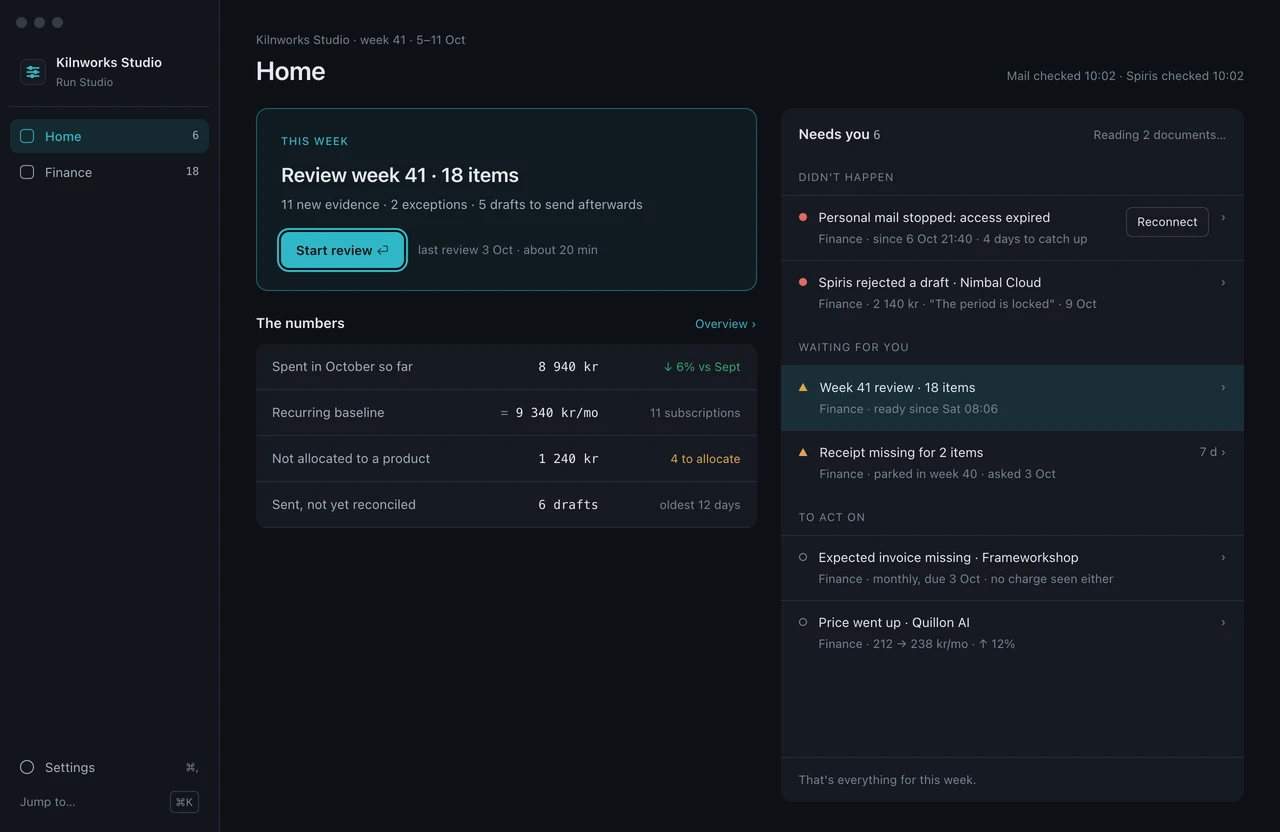The height and width of the screenshot is (832, 1280).
Task: Click the "Mail checked 10:02" status text
Action: [1061, 76]
